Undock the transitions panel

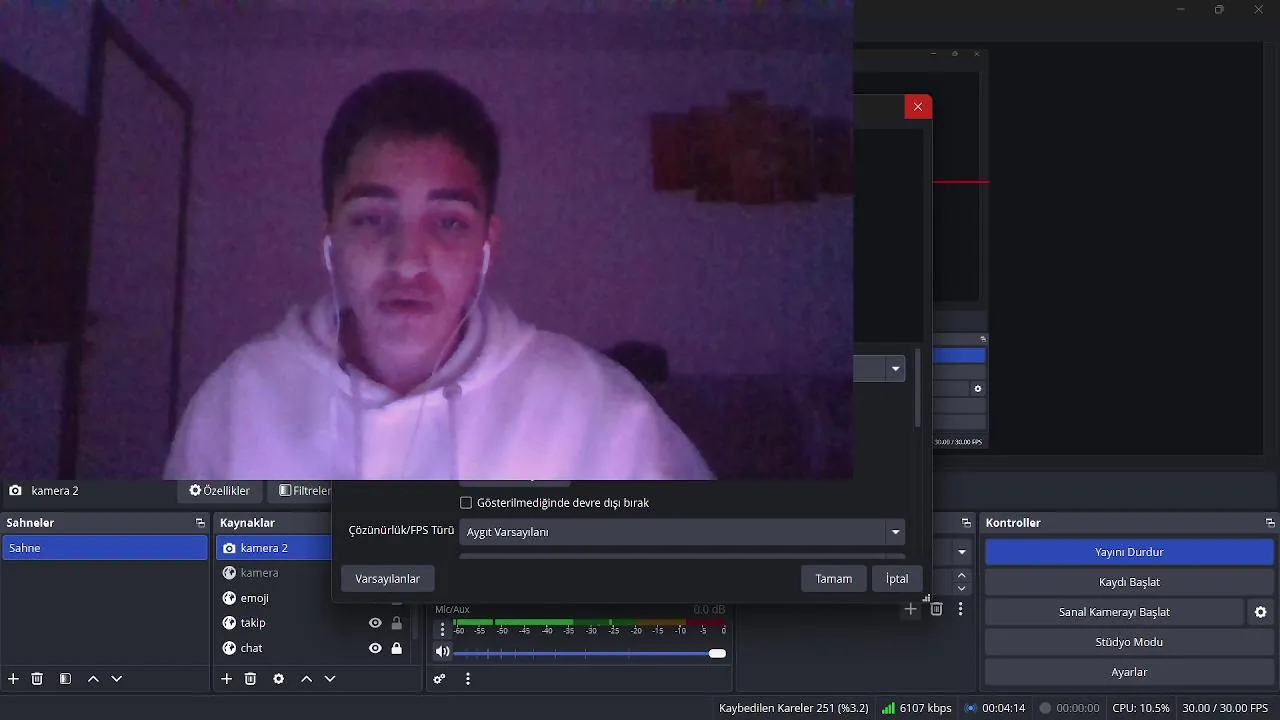tap(966, 523)
